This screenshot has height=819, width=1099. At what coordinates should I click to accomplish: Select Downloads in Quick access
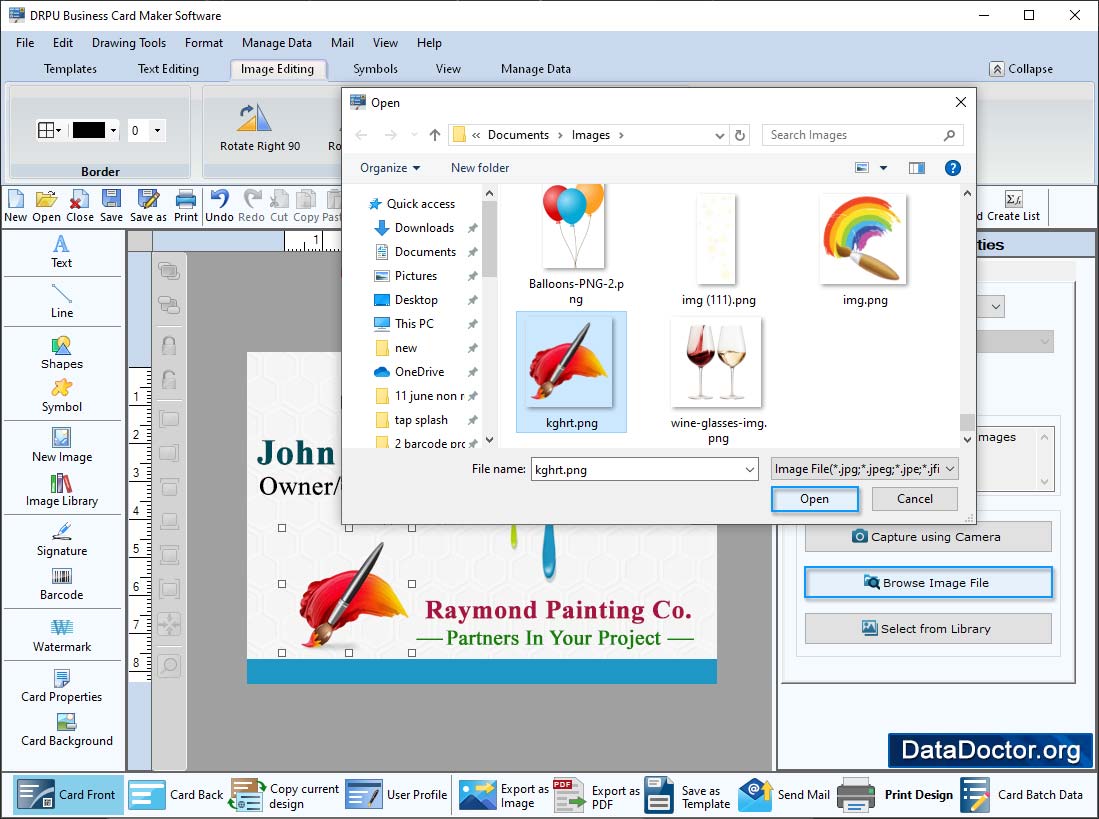coord(423,228)
